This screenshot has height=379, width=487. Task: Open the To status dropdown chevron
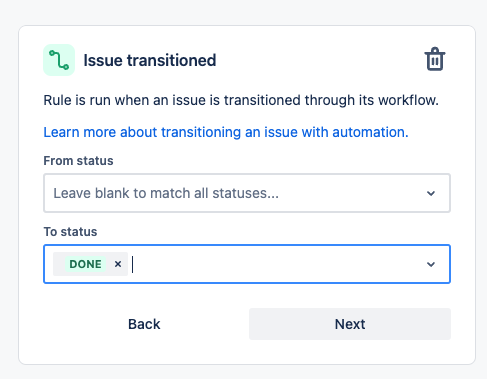431,264
